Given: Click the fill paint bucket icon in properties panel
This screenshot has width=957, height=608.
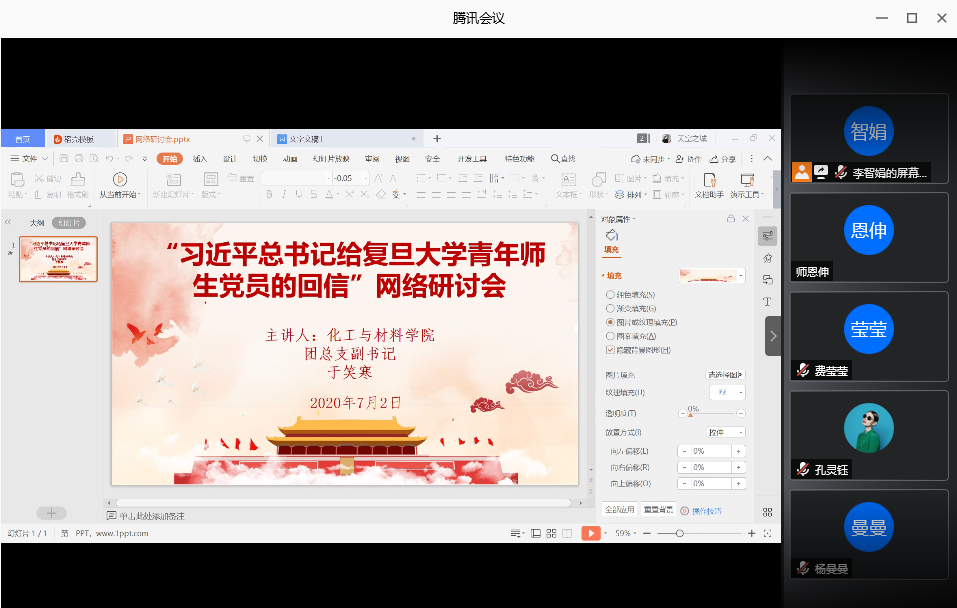Looking at the screenshot, I should 610,234.
